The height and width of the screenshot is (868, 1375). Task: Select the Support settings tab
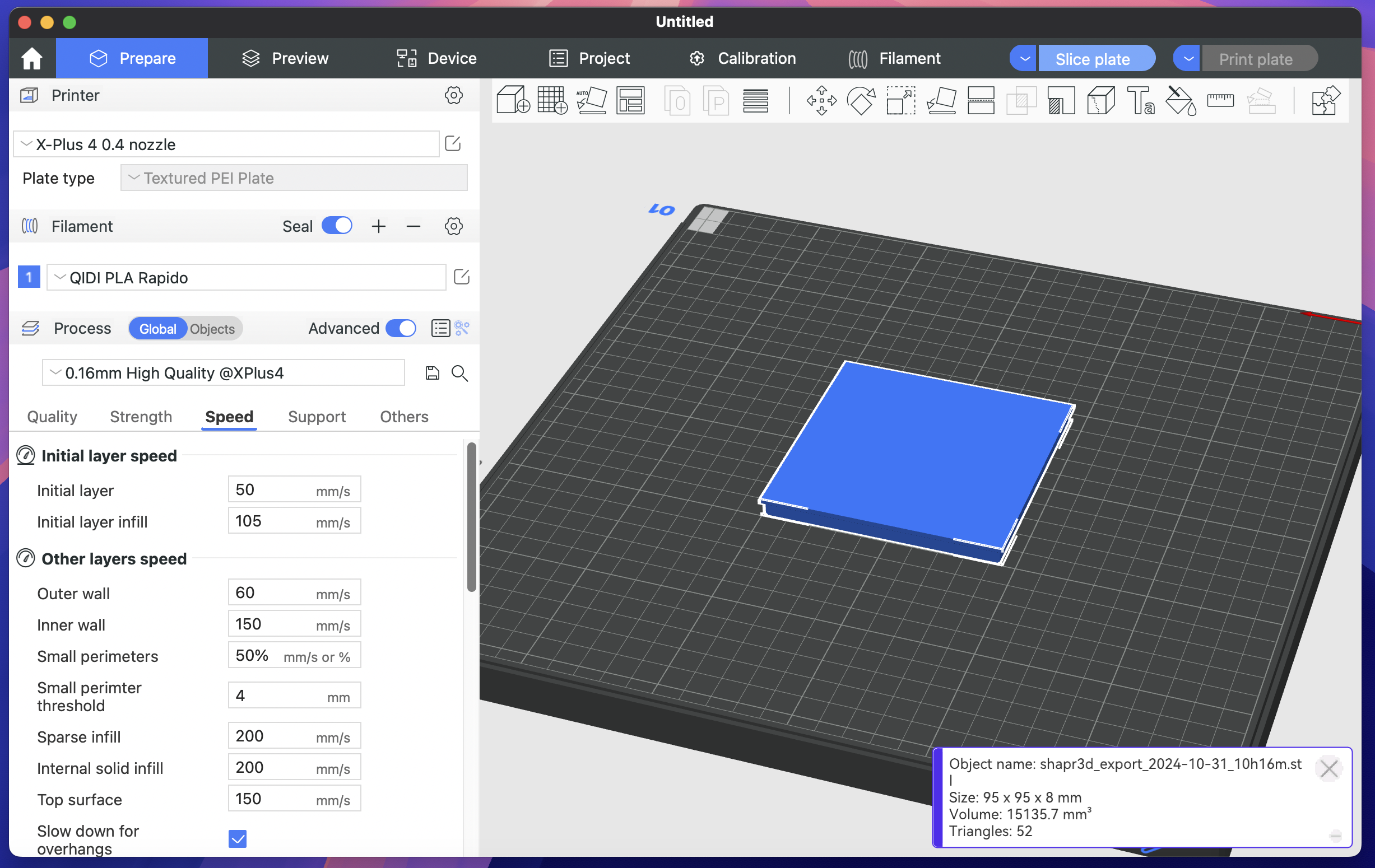(317, 416)
